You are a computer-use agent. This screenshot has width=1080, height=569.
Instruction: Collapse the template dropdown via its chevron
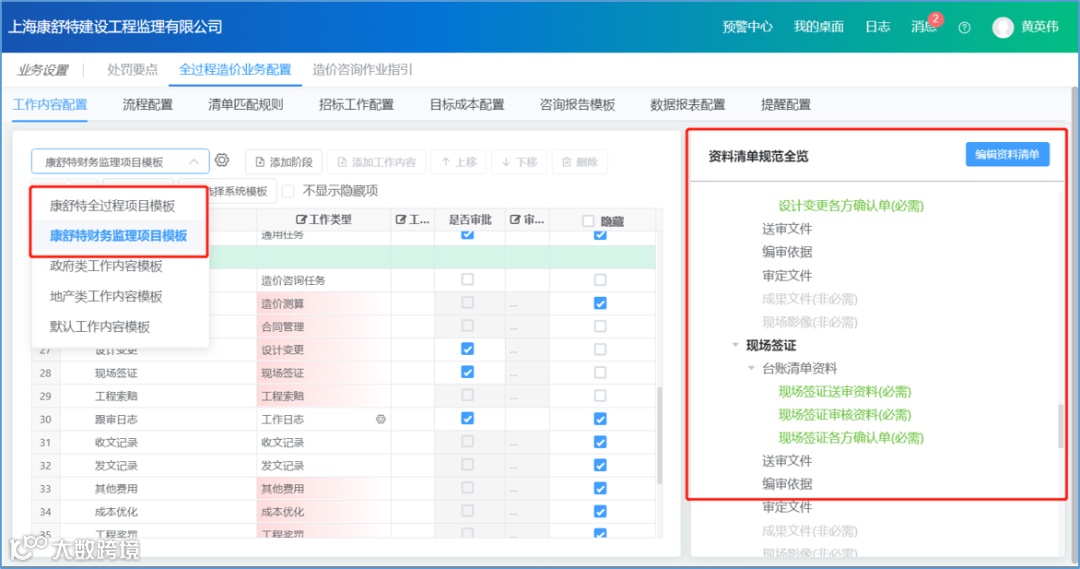coord(194,162)
